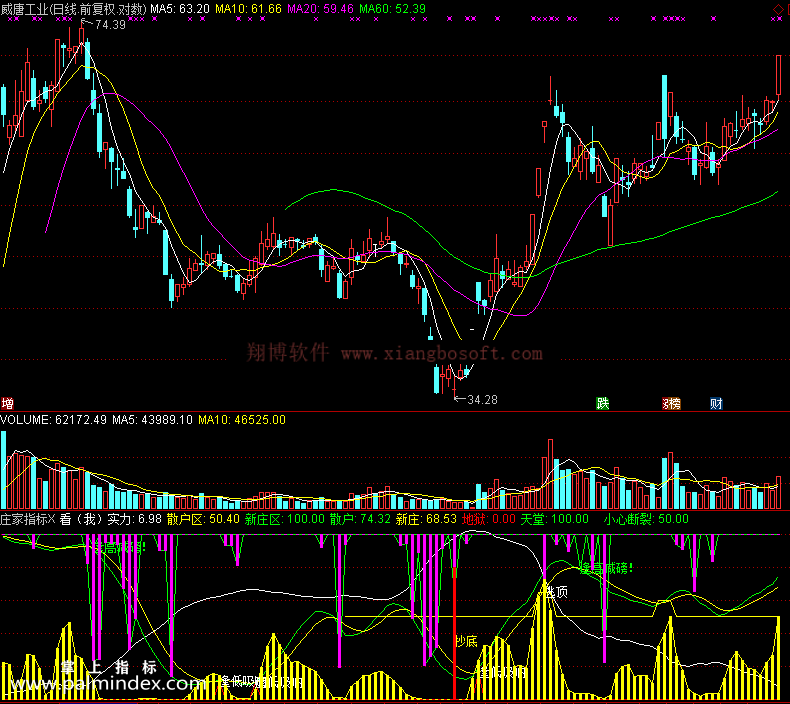
Task: Click the red diamond icon at top right
Action: click(777, 9)
